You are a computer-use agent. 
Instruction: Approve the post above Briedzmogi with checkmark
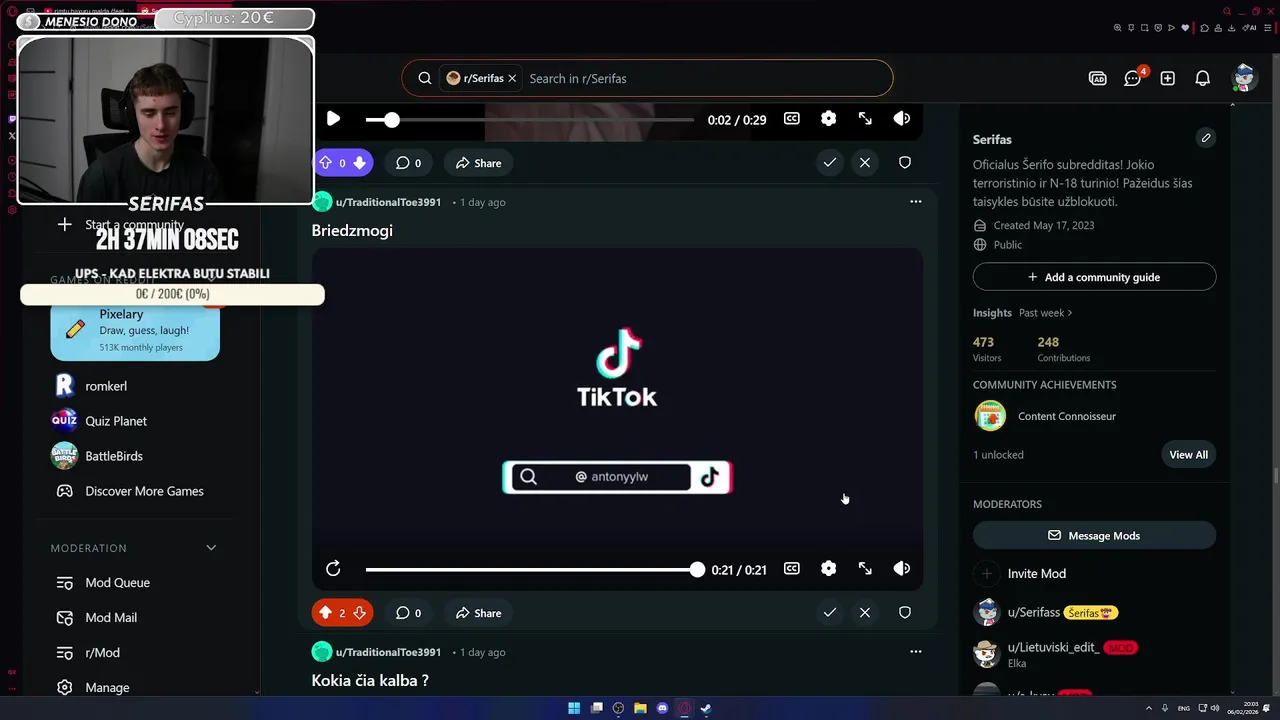830,162
